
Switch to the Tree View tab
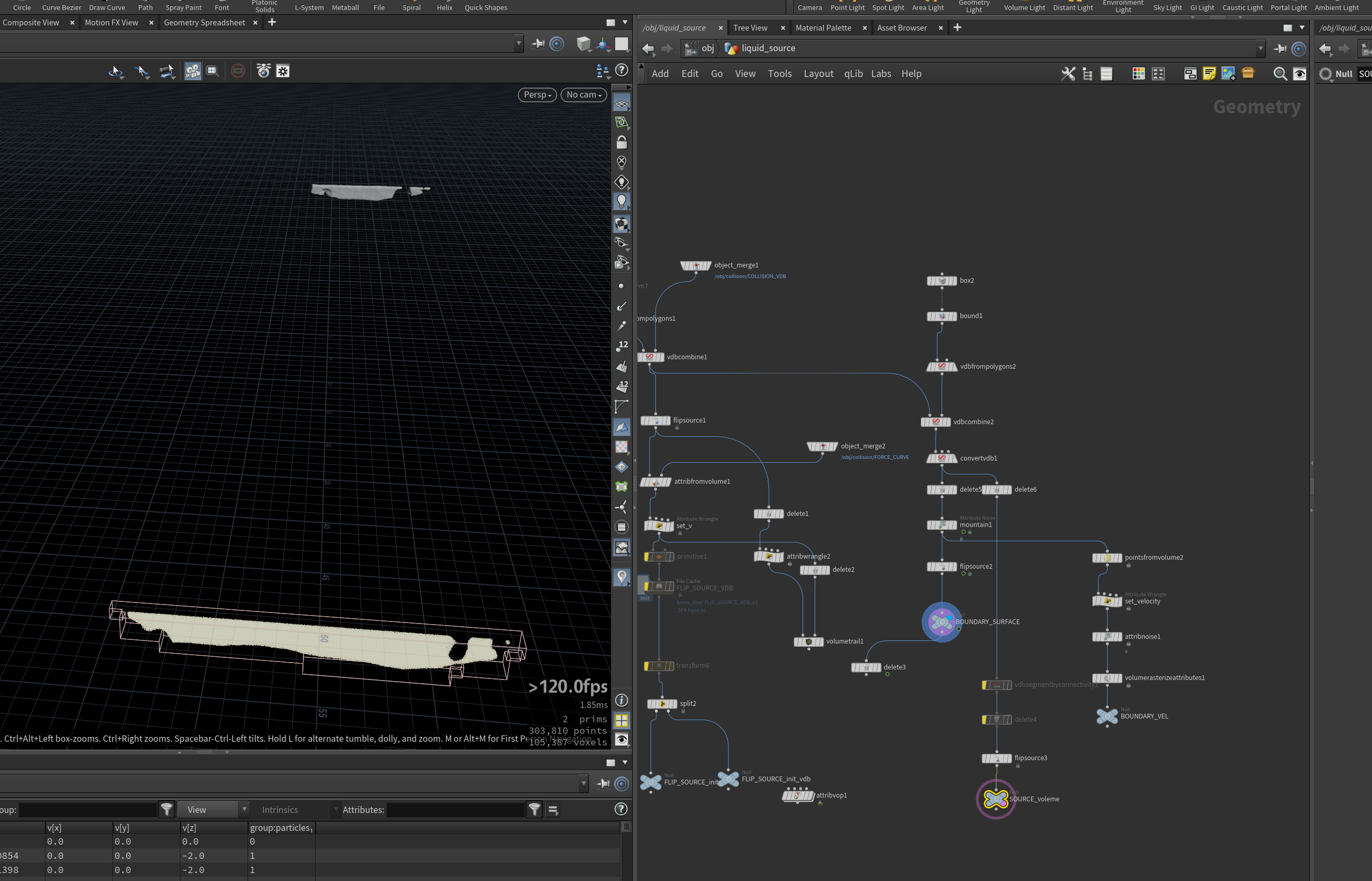click(x=750, y=27)
